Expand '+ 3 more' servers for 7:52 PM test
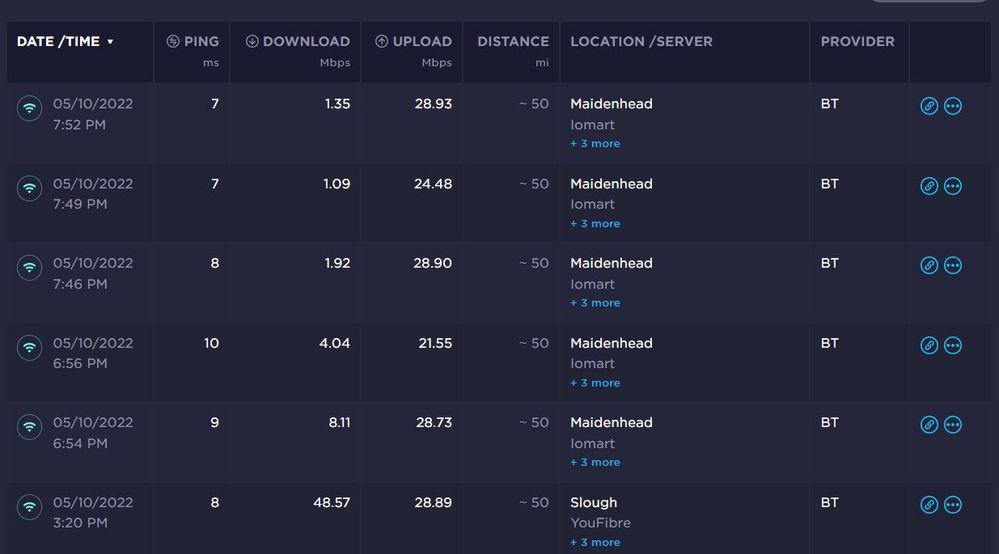This screenshot has width=999, height=554. click(x=595, y=144)
